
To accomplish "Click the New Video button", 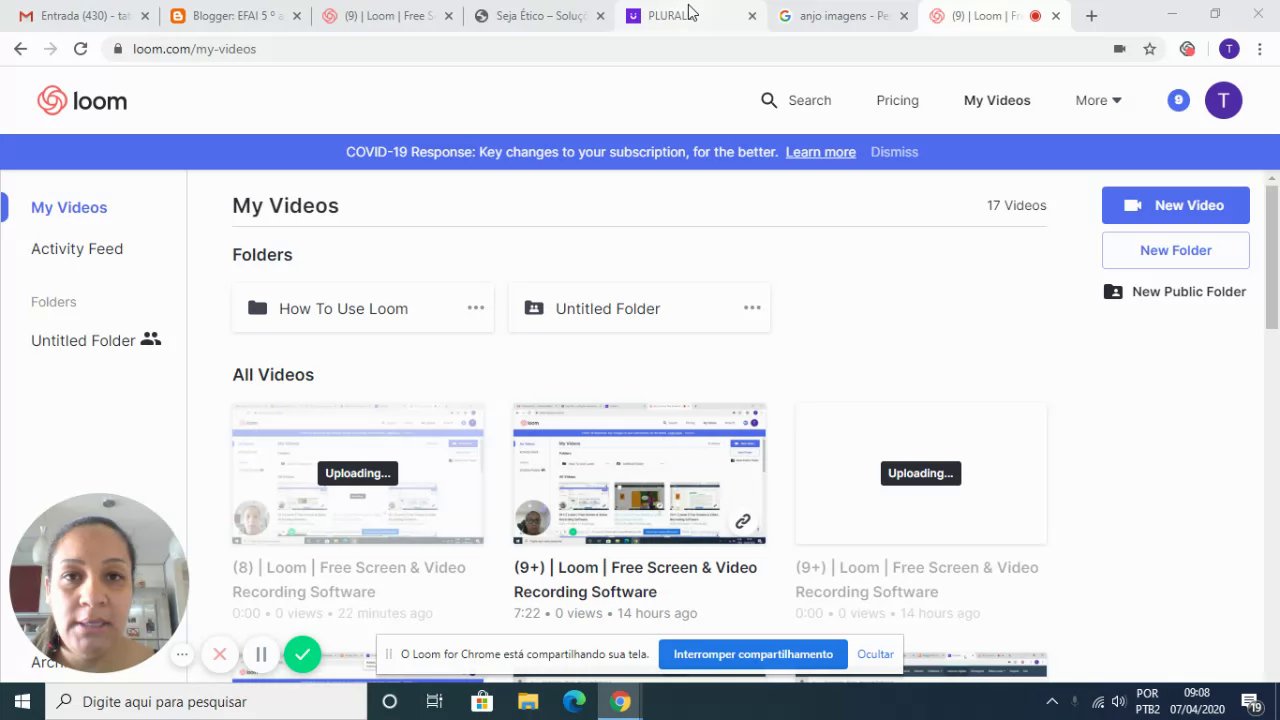I will pos(1175,205).
